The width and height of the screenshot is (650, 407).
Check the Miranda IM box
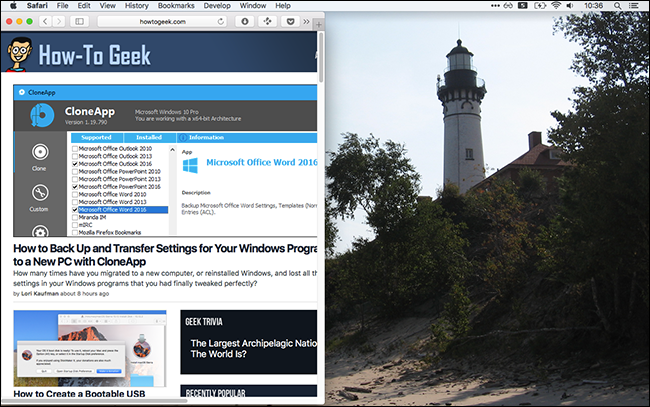pos(75,217)
